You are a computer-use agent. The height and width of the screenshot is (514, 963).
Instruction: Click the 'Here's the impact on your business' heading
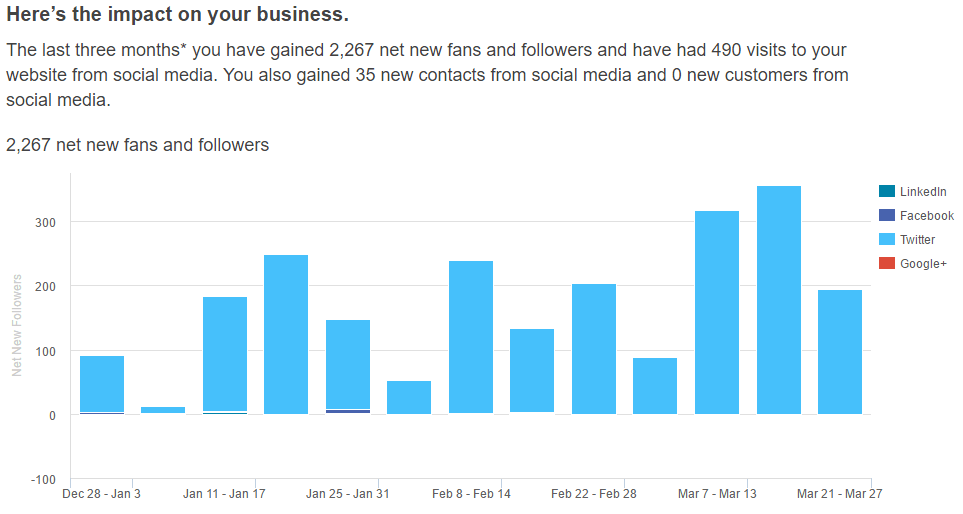[x=178, y=16]
